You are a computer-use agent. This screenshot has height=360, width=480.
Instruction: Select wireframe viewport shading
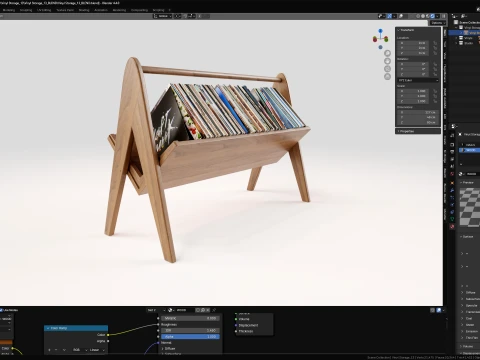(x=418, y=16)
